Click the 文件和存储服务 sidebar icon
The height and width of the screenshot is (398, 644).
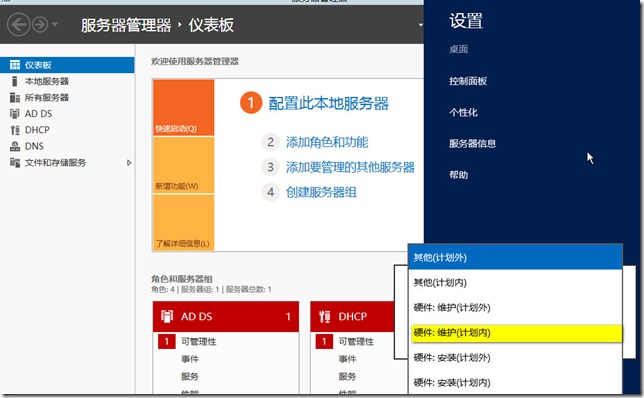point(15,163)
